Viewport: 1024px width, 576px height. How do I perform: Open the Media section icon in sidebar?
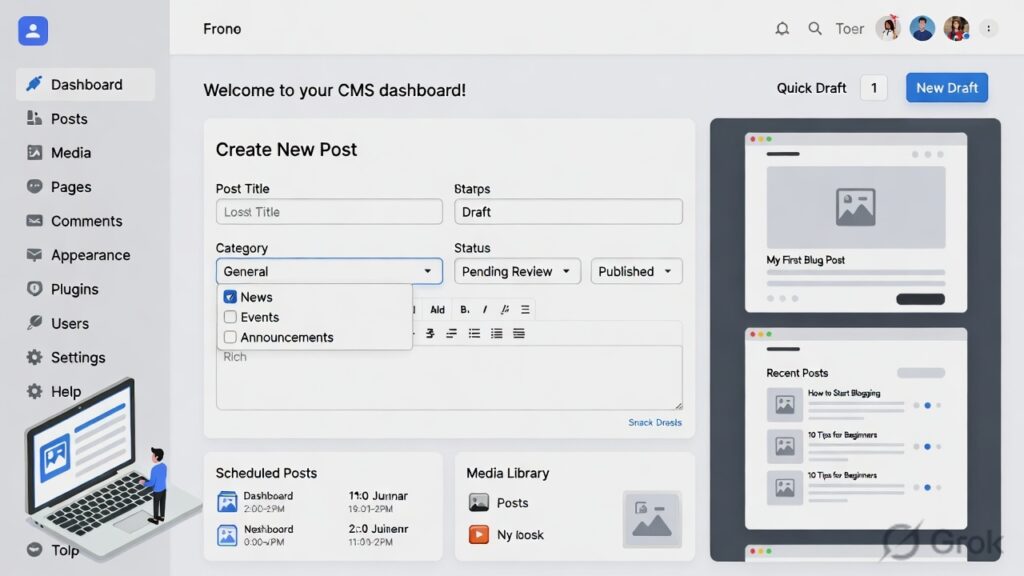[34, 153]
